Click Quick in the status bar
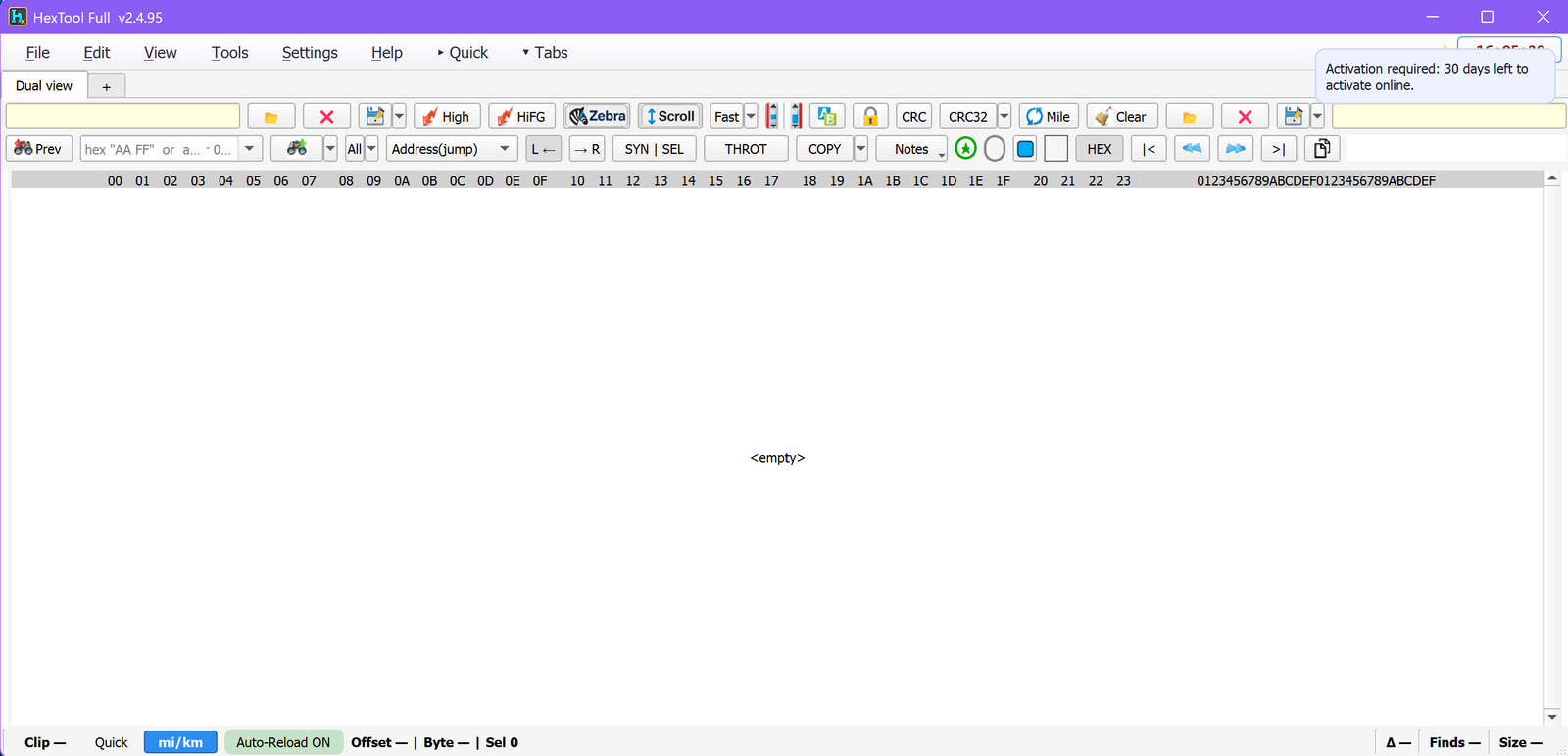Viewport: 1568px width, 756px height. [x=111, y=742]
